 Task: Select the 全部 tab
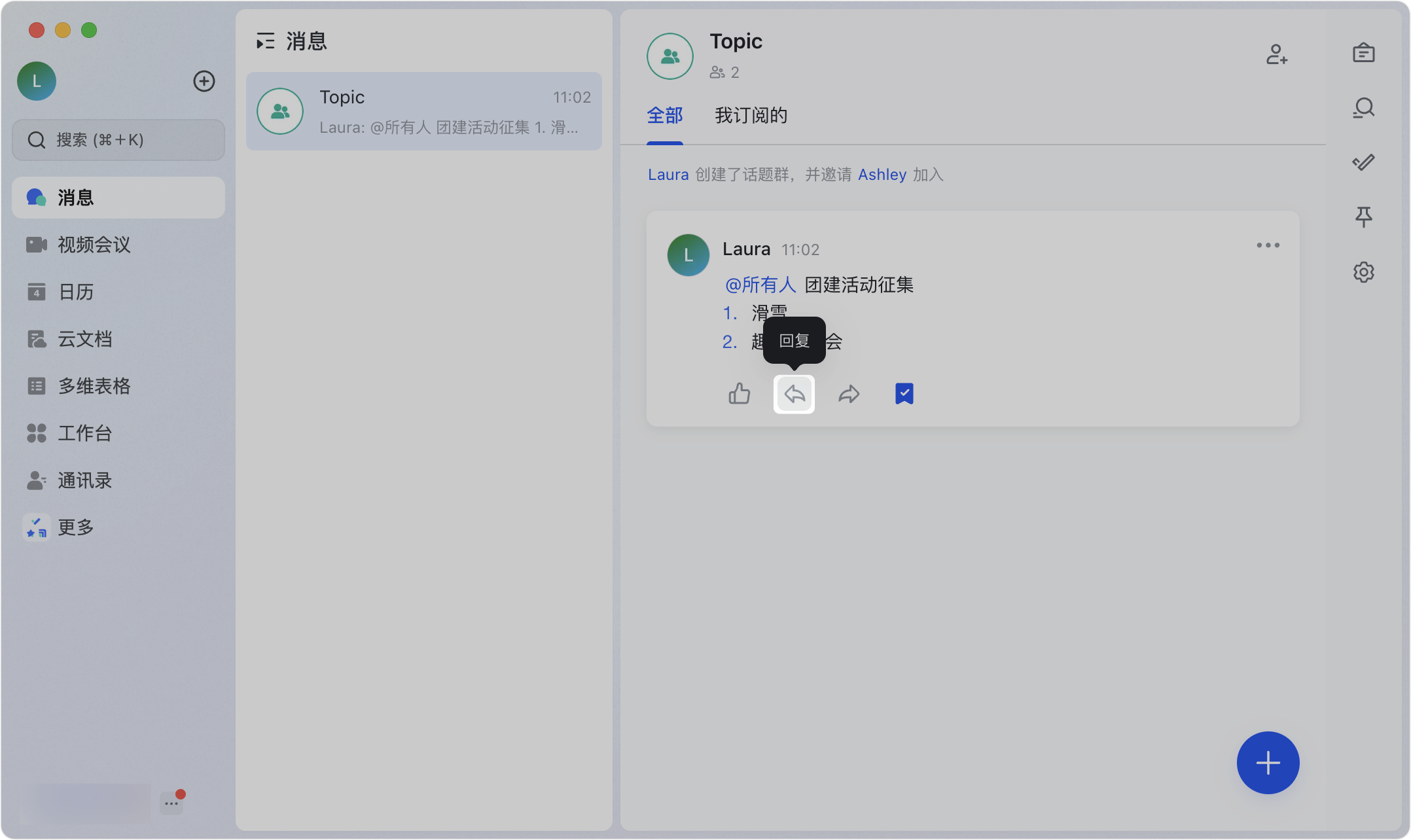pos(664,116)
